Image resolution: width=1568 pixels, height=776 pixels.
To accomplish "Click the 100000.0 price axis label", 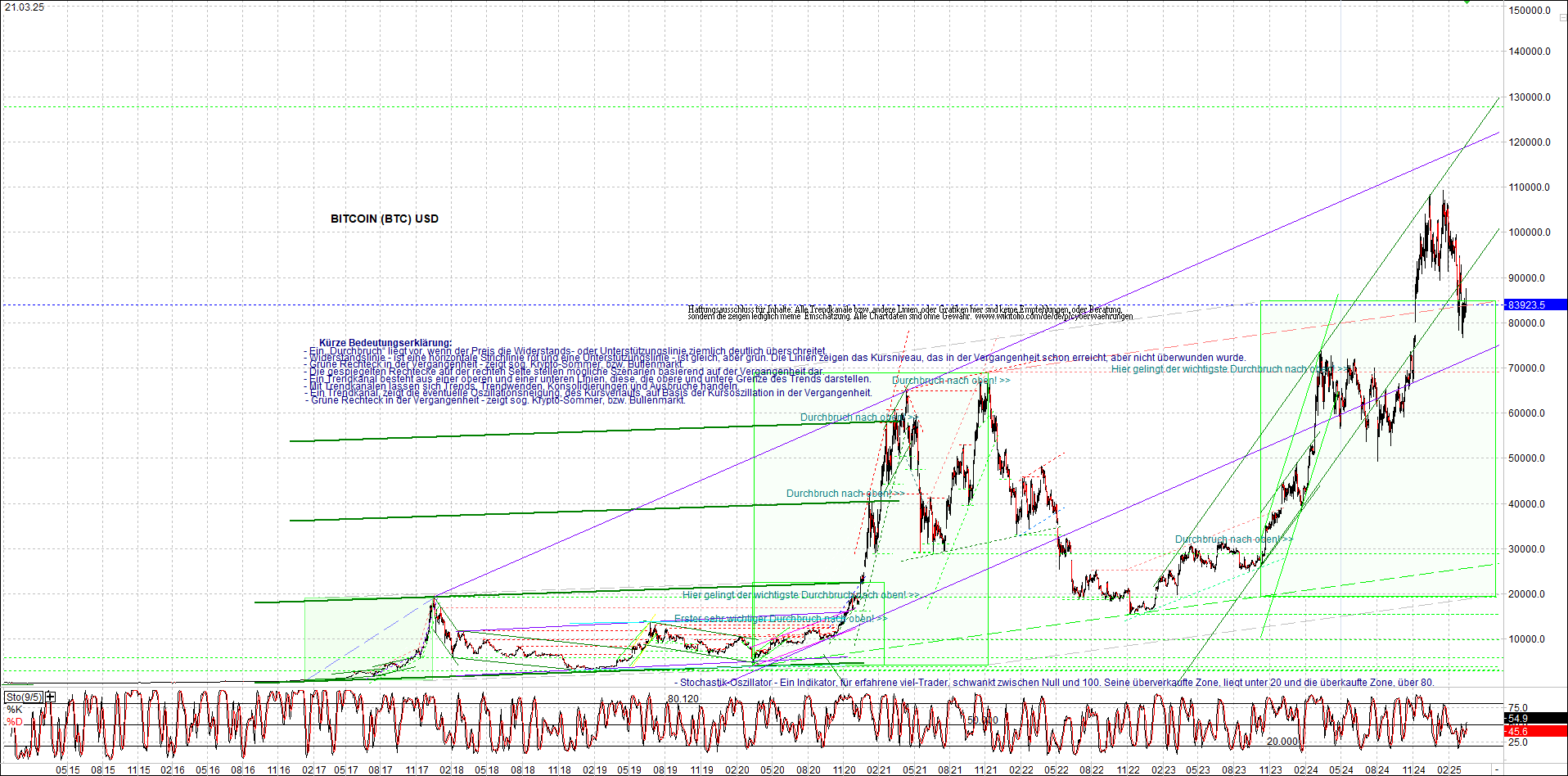I will (x=1530, y=232).
